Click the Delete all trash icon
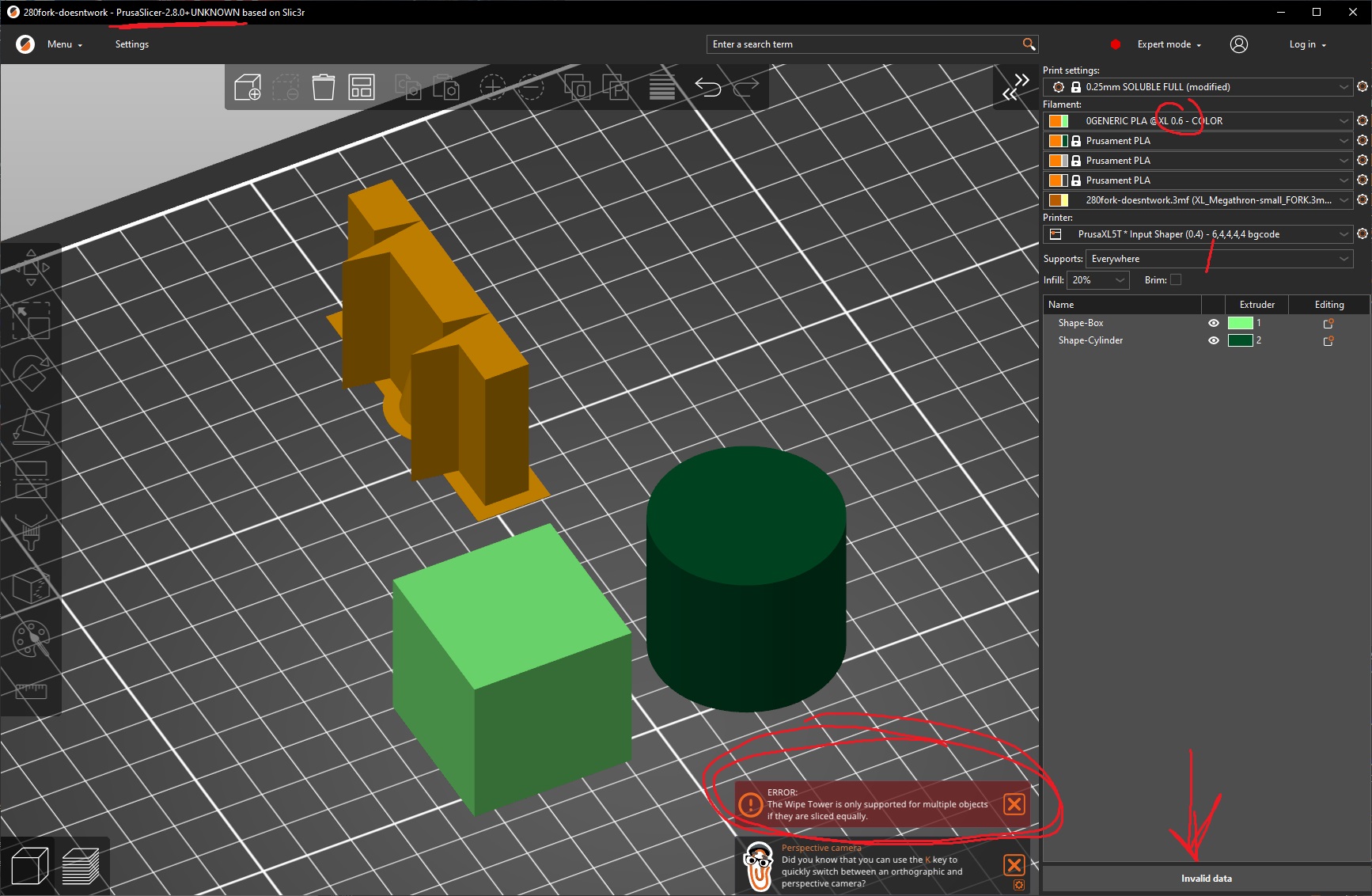 coord(324,87)
